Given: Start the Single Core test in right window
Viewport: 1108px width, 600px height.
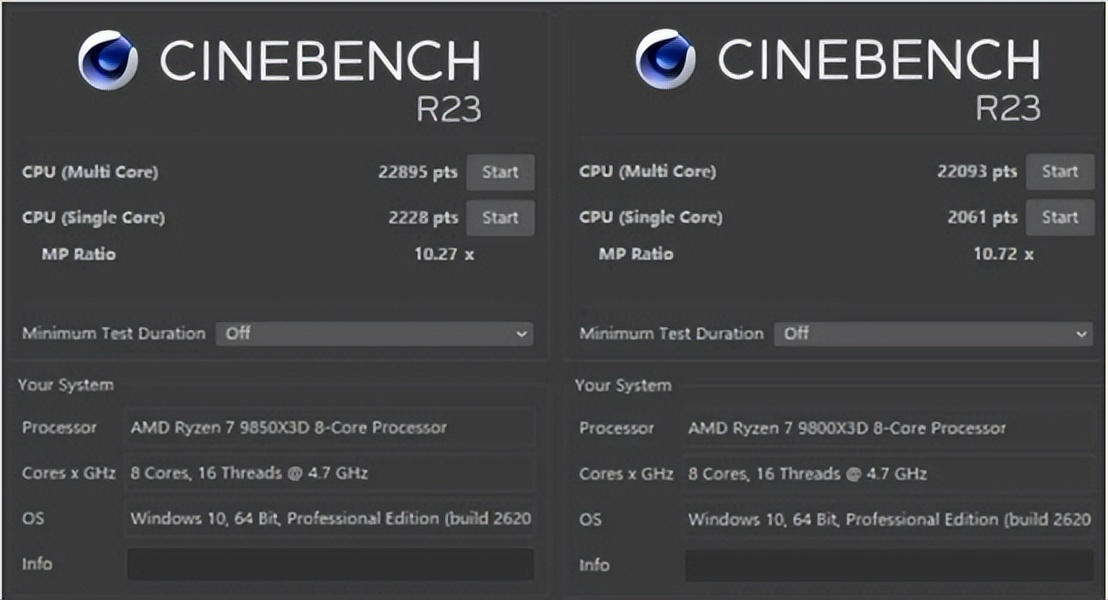Looking at the screenshot, I should 1059,217.
